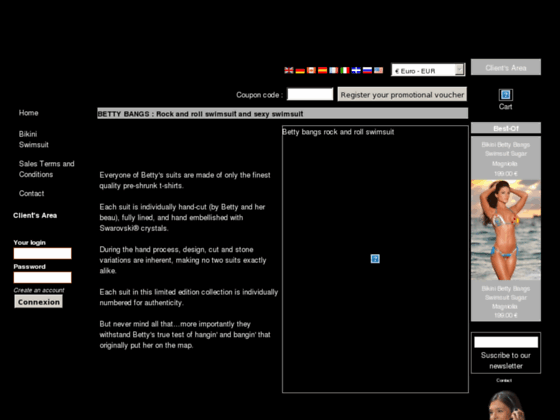Select the Spanish flag language icon
The width and height of the screenshot is (560, 420).
tap(322, 70)
